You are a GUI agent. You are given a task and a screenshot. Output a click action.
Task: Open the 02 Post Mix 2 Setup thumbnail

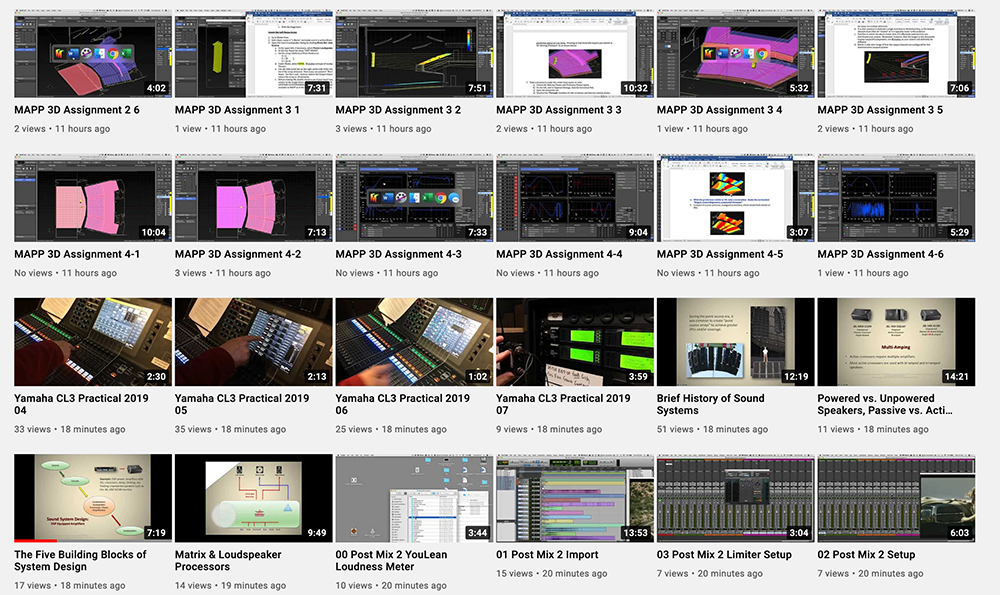point(896,498)
